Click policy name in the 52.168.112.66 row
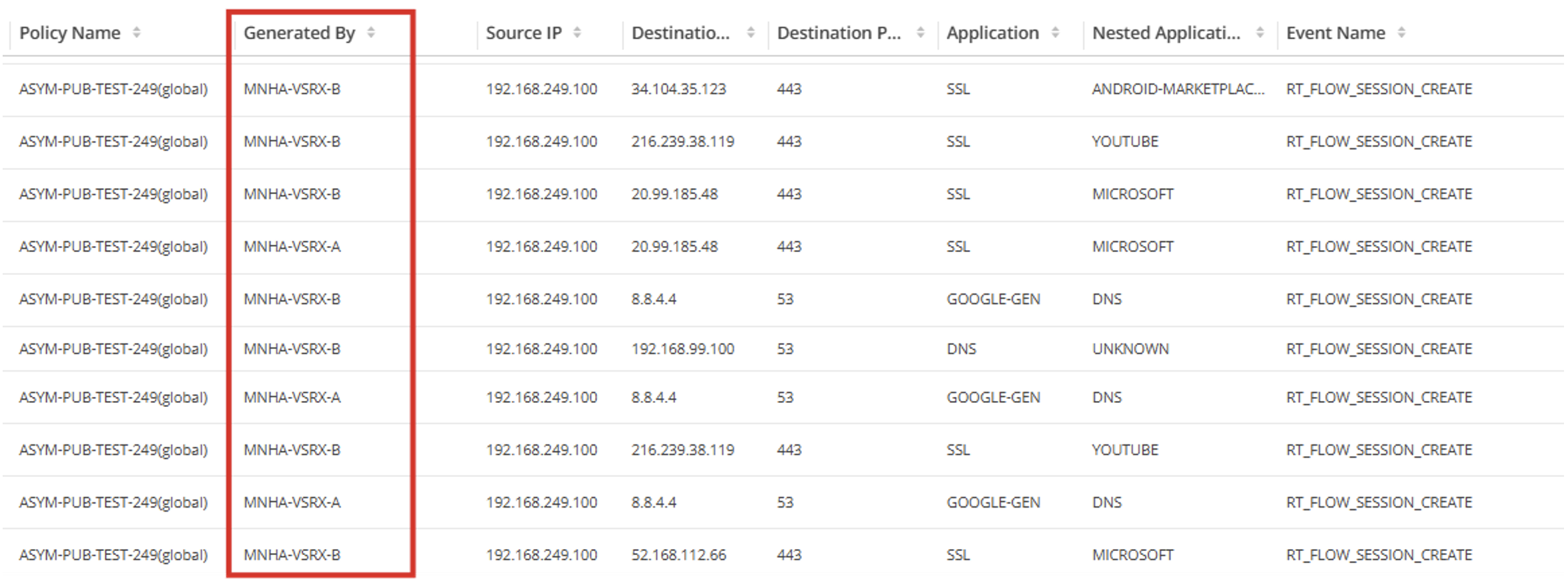 (113, 555)
